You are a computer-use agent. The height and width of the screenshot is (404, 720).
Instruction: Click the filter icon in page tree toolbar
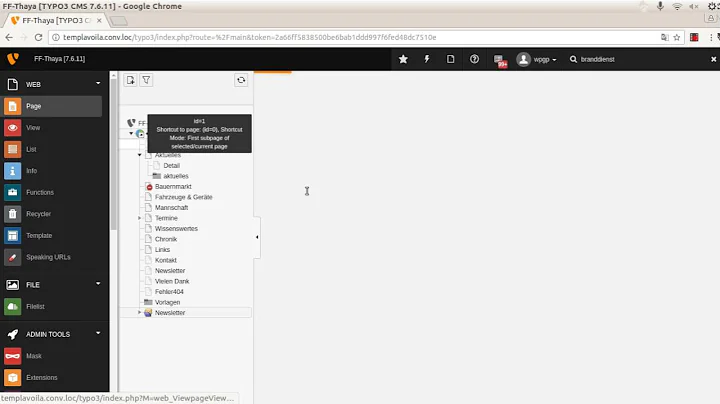(x=146, y=80)
